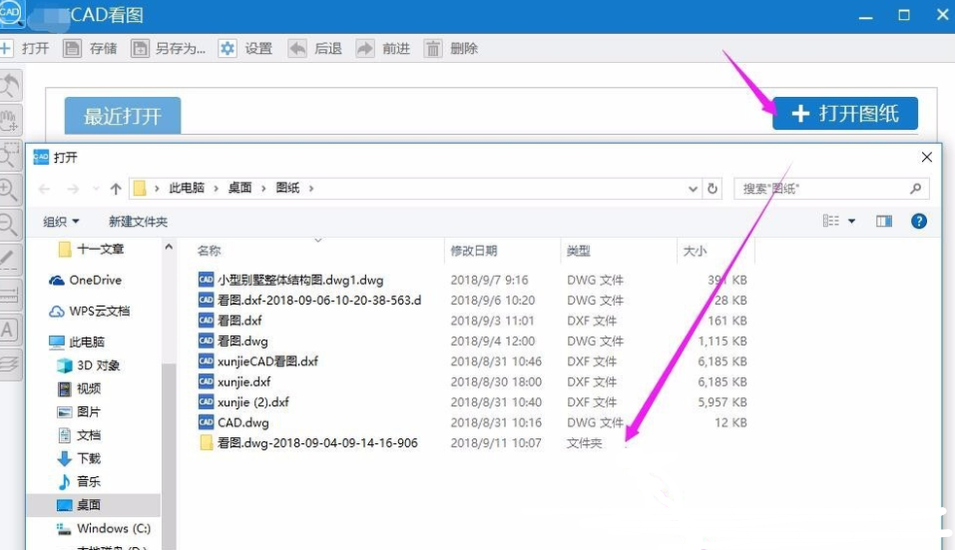Open the 组织 (Organize) dropdown menu
This screenshot has height=550, width=955.
coord(61,221)
